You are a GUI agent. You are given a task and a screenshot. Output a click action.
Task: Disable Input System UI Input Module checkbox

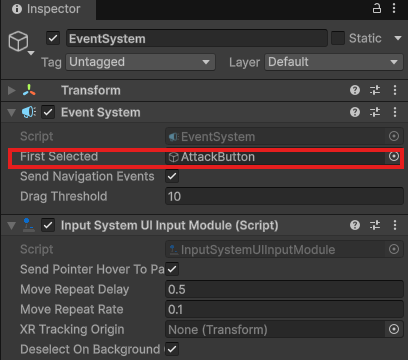coord(48,225)
